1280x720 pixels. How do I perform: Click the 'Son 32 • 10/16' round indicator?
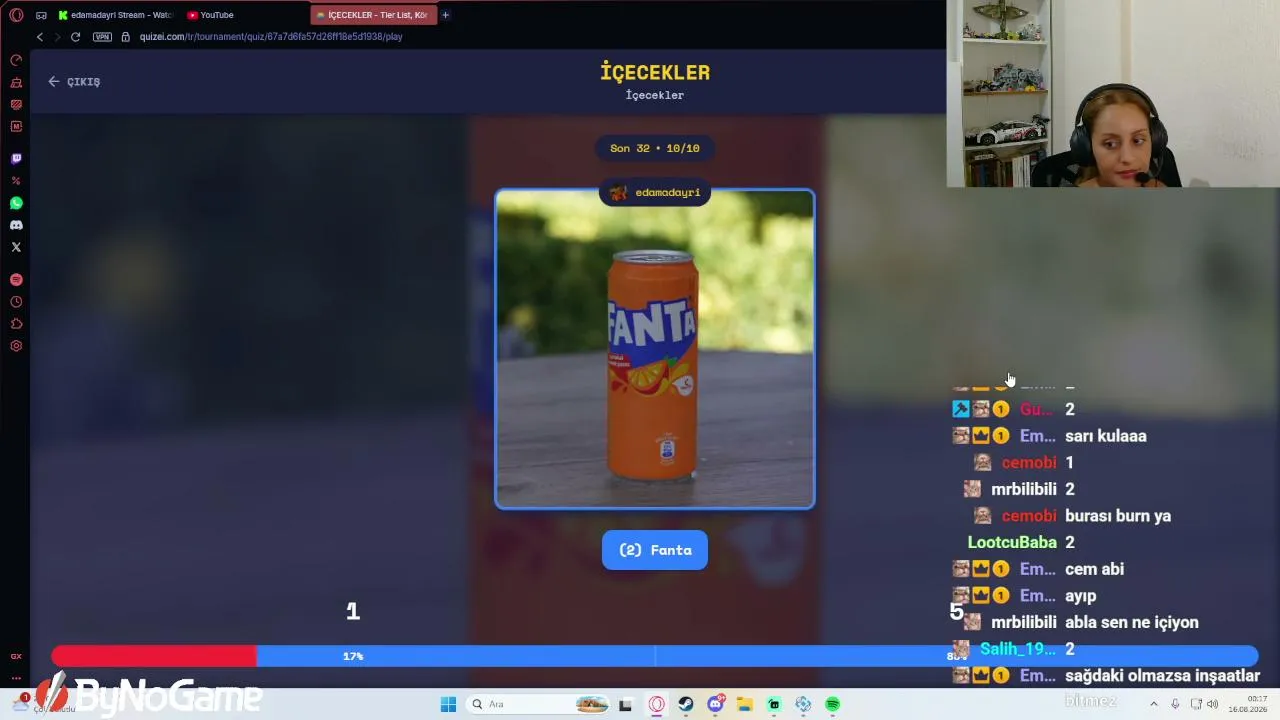point(655,148)
